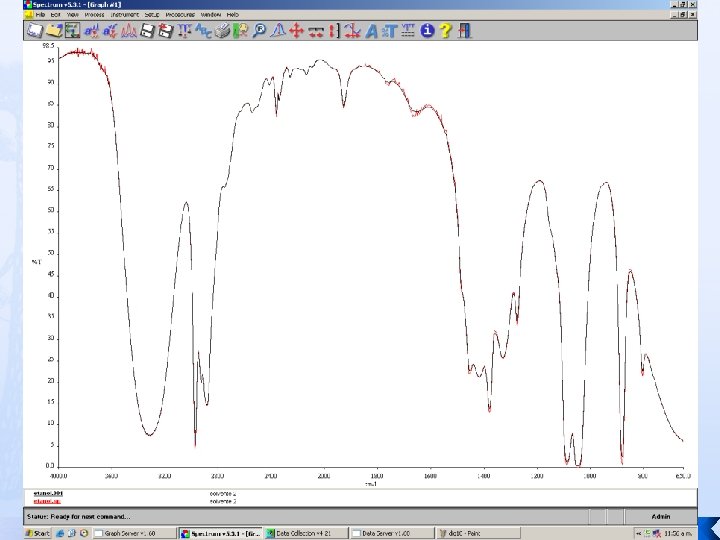Switch to the Paint taskbar window
The image size is (720, 540).
pos(478,533)
